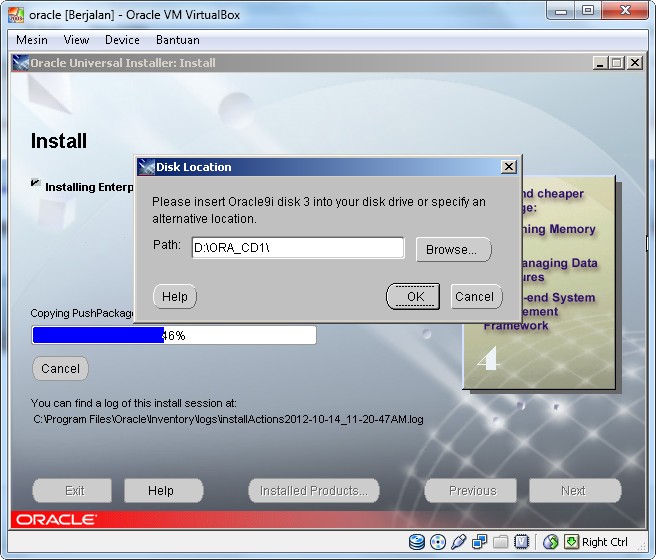Viewport: 656px width, 560px height.
Task: Click the VirtualBox hard disk activity icon
Action: pyautogui.click(x=417, y=542)
